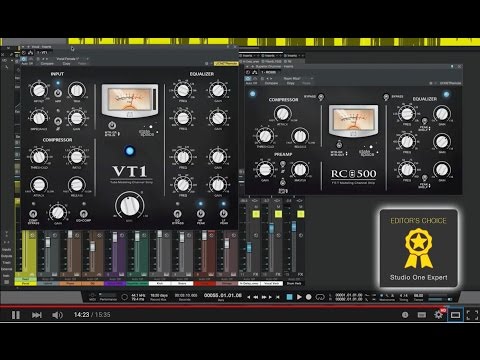This screenshot has height=360, width=480.
Task: Click RC500 preamp Master knob
Action: tap(300, 170)
